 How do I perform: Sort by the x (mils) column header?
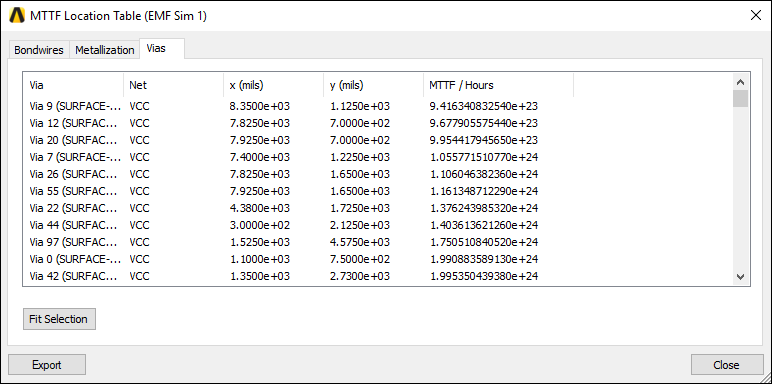273,85
